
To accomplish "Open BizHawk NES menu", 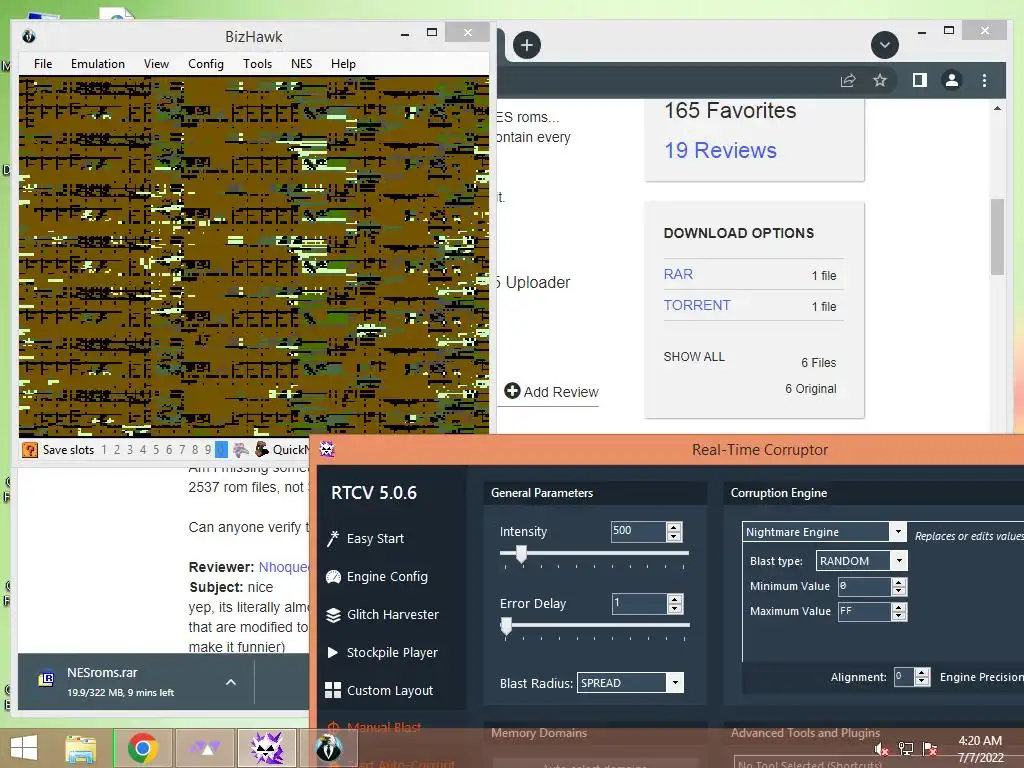I will (301, 63).
